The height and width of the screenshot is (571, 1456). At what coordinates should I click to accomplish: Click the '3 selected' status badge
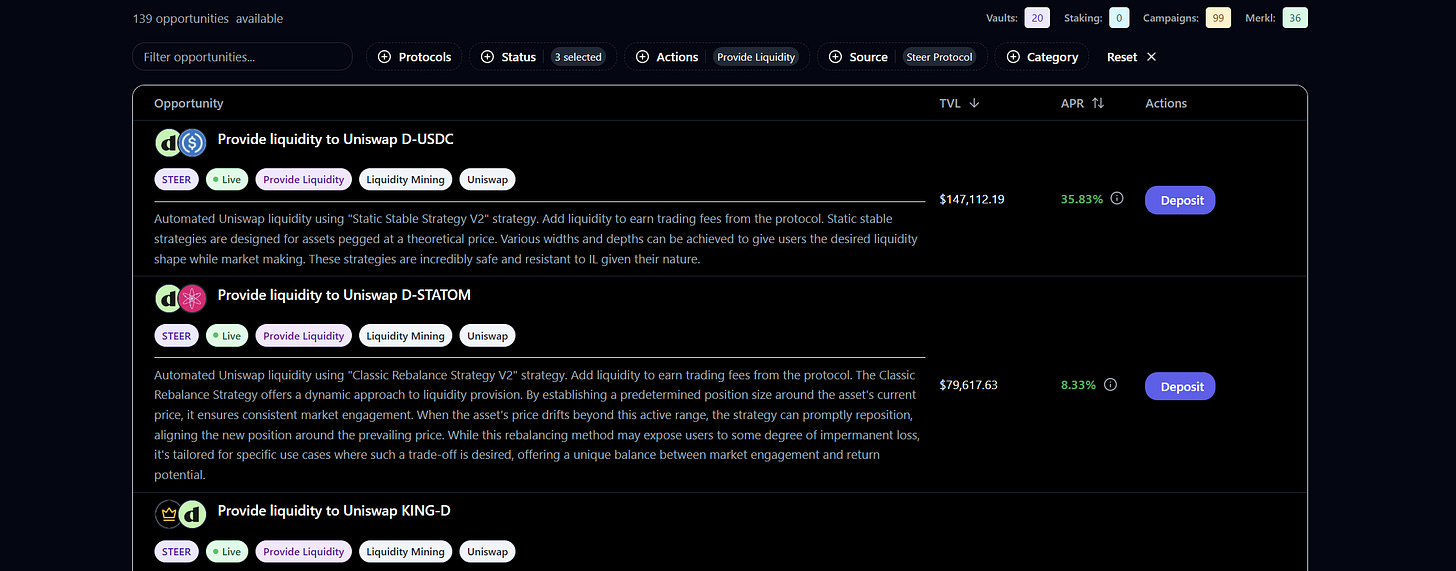tap(578, 57)
